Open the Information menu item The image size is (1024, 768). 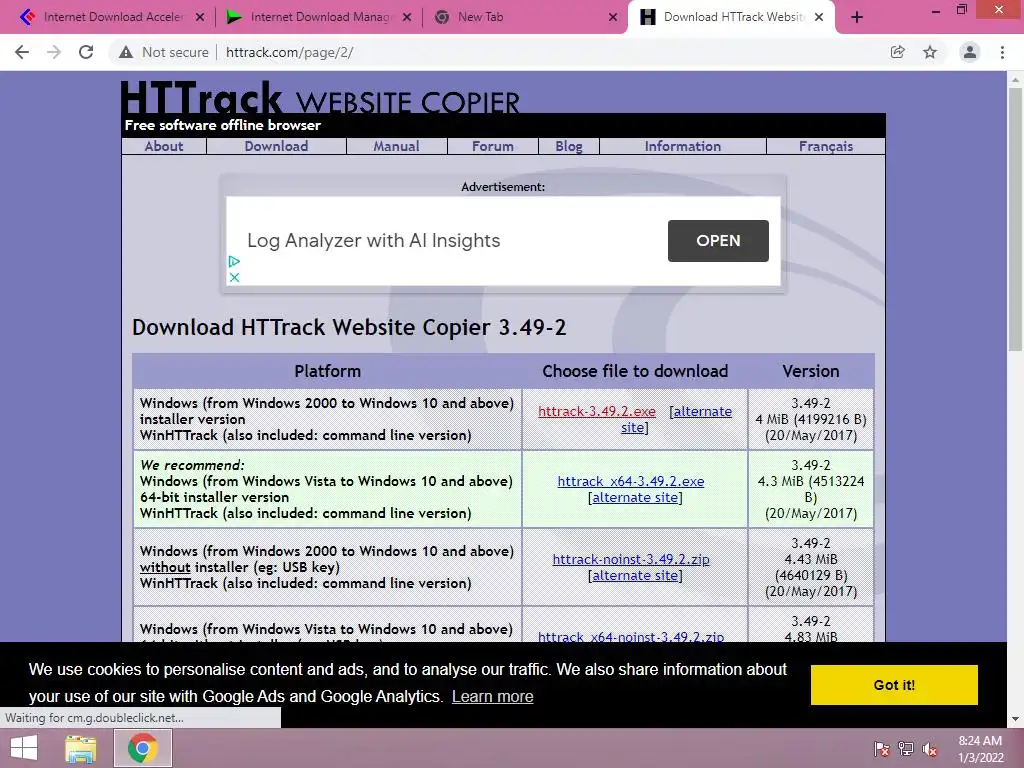[682, 146]
